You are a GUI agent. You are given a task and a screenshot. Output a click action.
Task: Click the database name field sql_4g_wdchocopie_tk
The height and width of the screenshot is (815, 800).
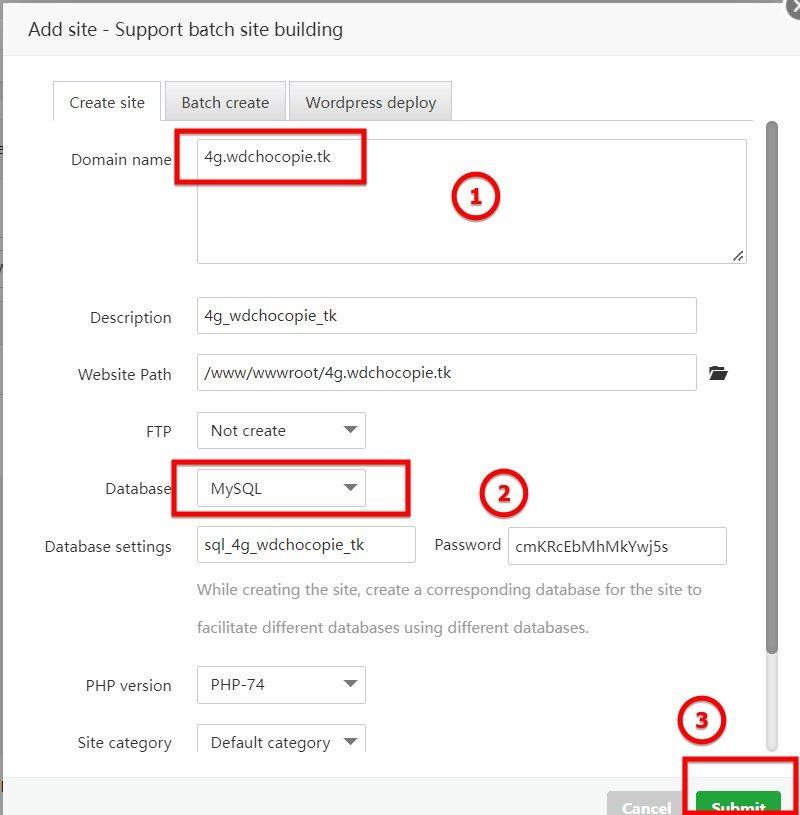point(306,545)
